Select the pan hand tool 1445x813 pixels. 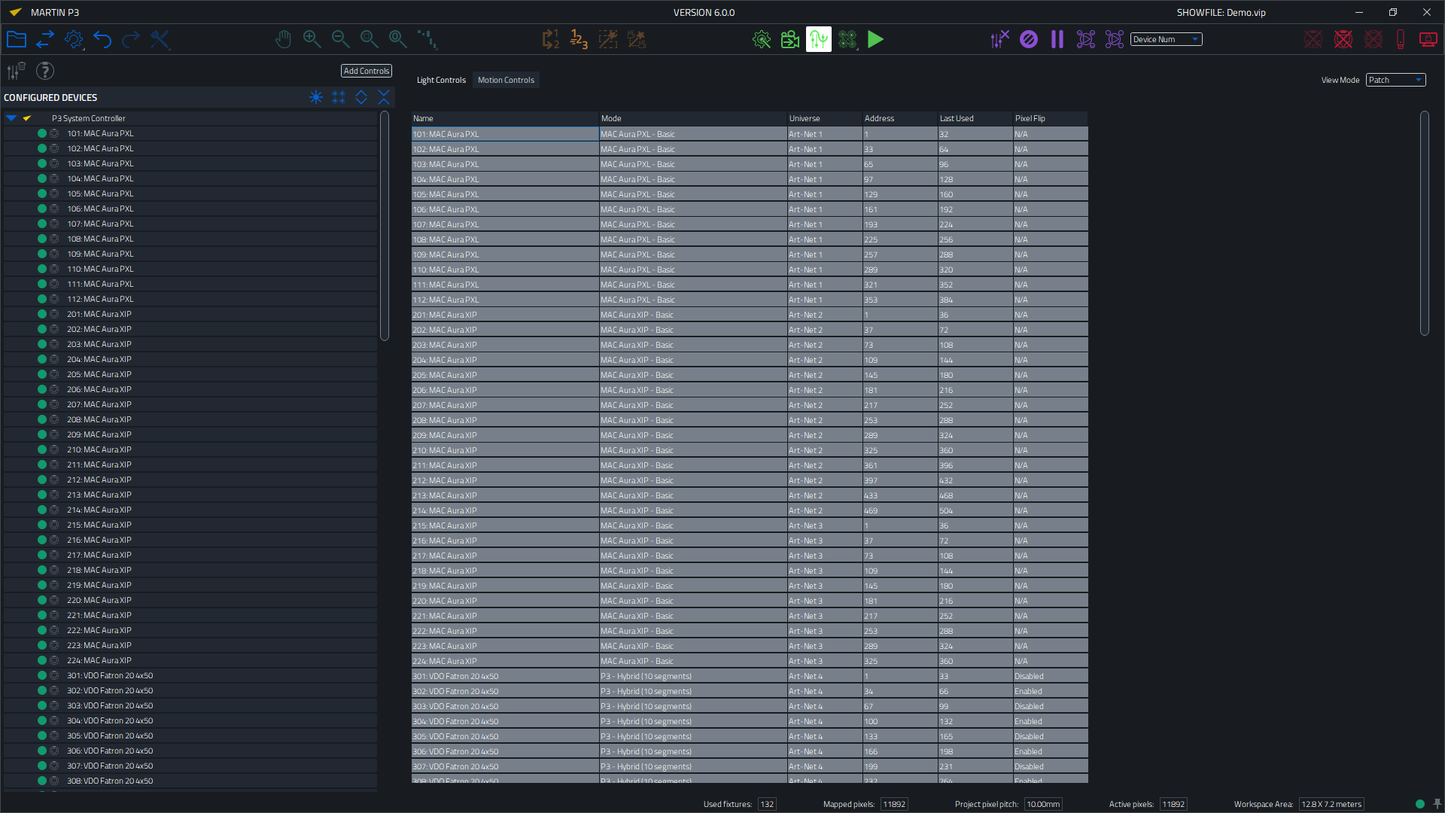coord(284,39)
